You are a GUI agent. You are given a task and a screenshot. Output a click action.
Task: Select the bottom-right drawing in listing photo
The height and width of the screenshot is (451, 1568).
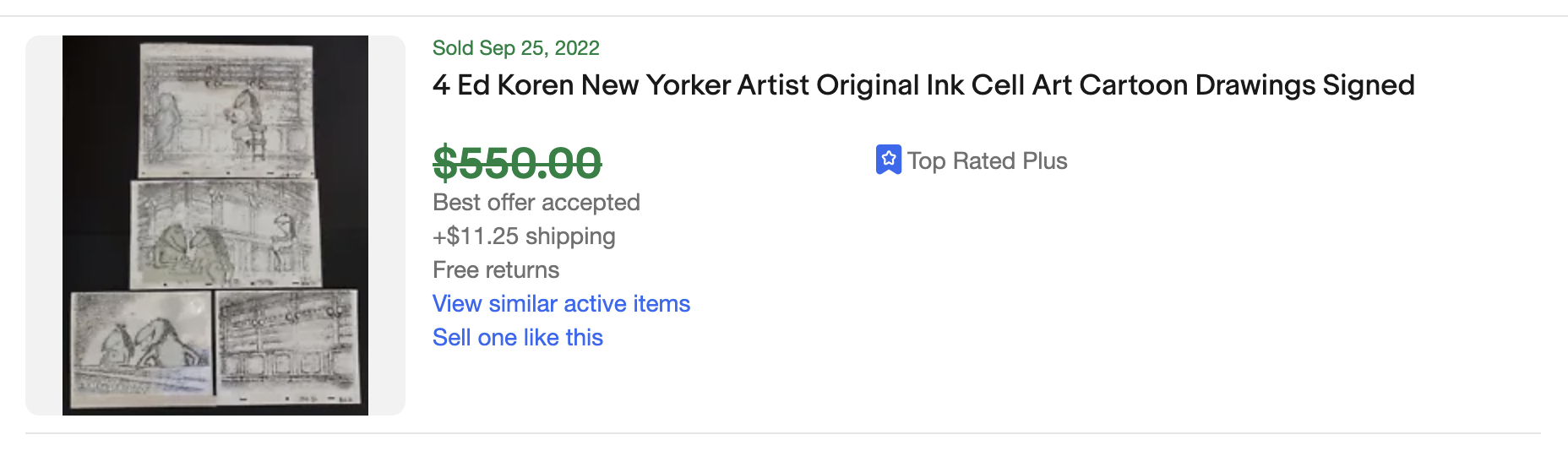coord(286,345)
